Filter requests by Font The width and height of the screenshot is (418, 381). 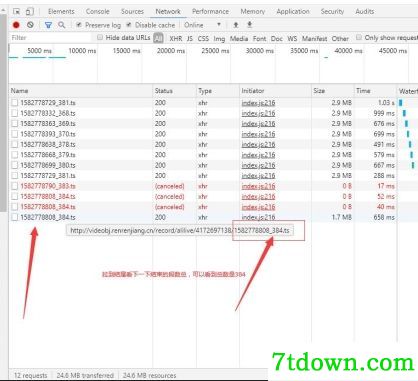pyautogui.click(x=259, y=39)
